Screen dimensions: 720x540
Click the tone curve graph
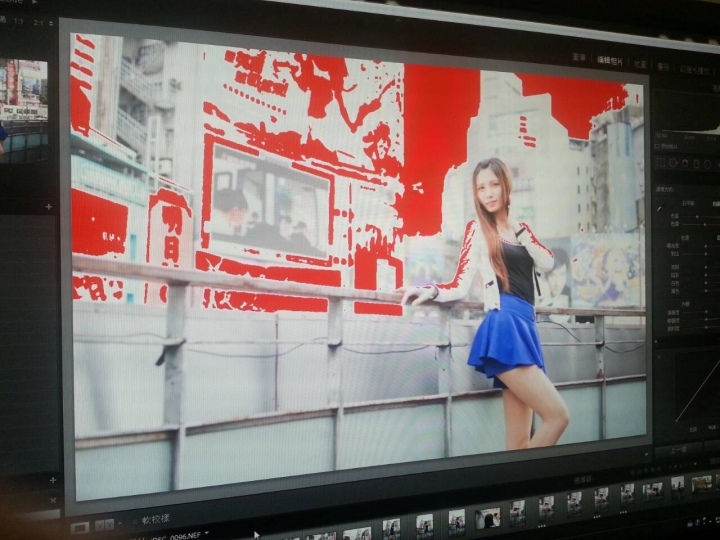697,389
